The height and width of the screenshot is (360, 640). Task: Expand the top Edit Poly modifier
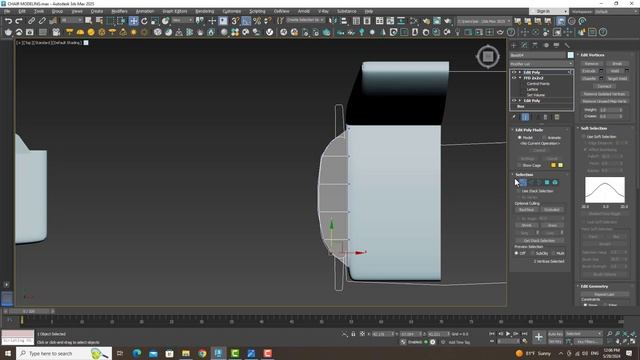click(x=520, y=72)
